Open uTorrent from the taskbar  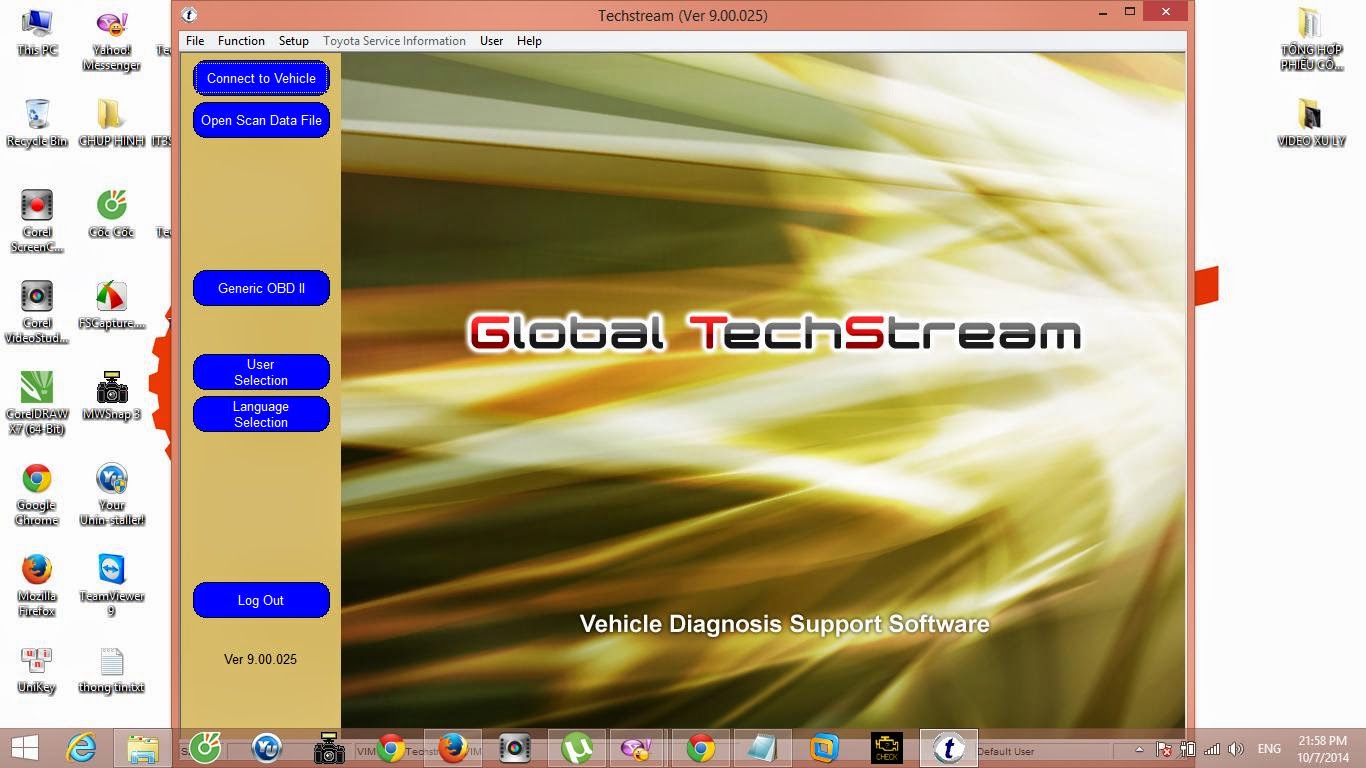577,748
